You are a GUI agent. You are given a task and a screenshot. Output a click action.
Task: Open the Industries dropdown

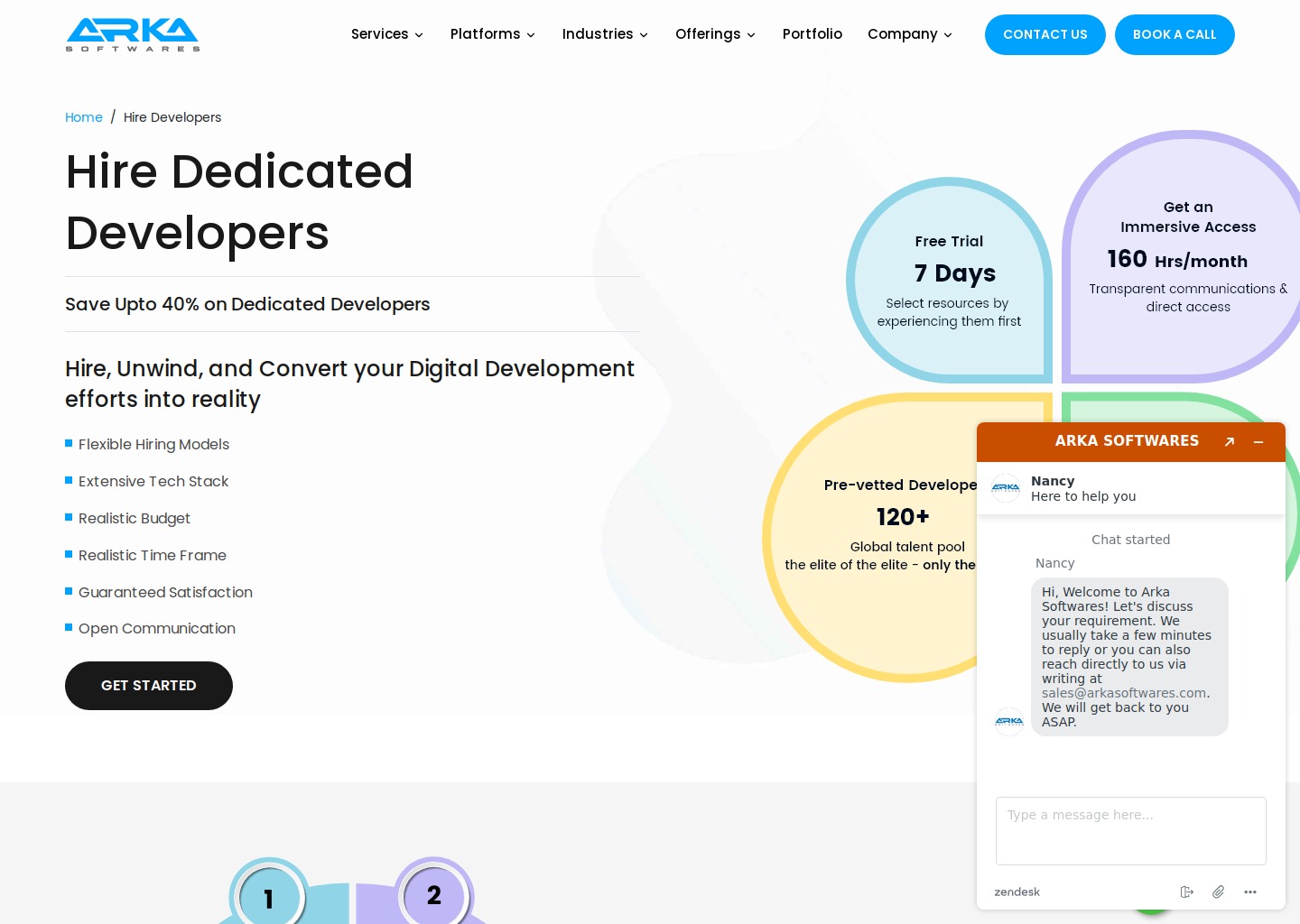pyautogui.click(x=605, y=34)
